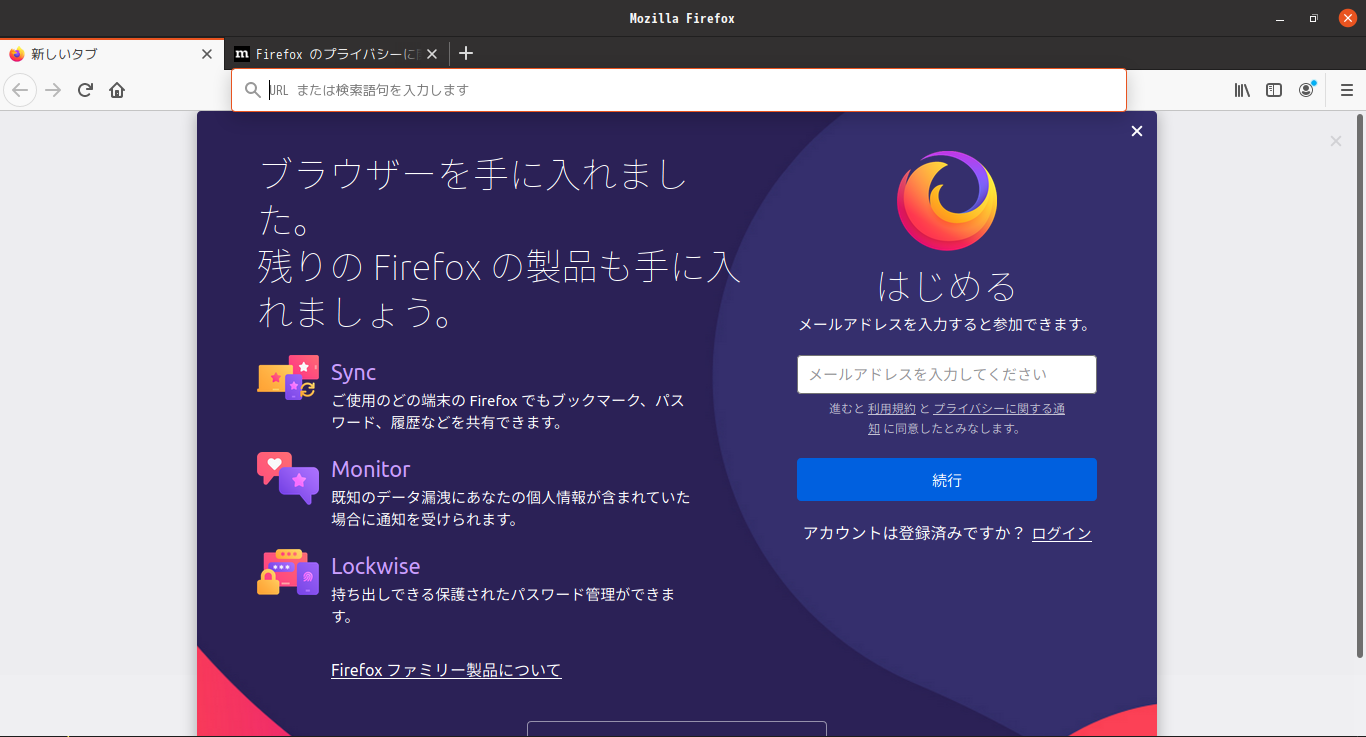The width and height of the screenshot is (1366, 737).
Task: Click the page vertical scrollbar
Action: pos(1359,384)
